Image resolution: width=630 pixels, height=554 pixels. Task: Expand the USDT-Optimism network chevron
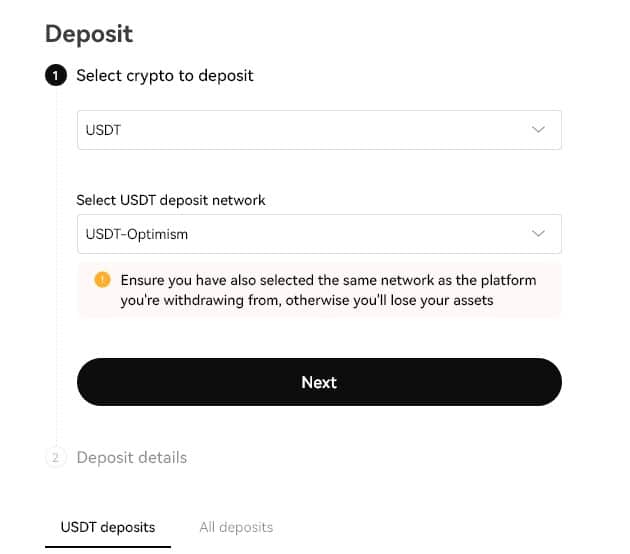[x=538, y=234]
